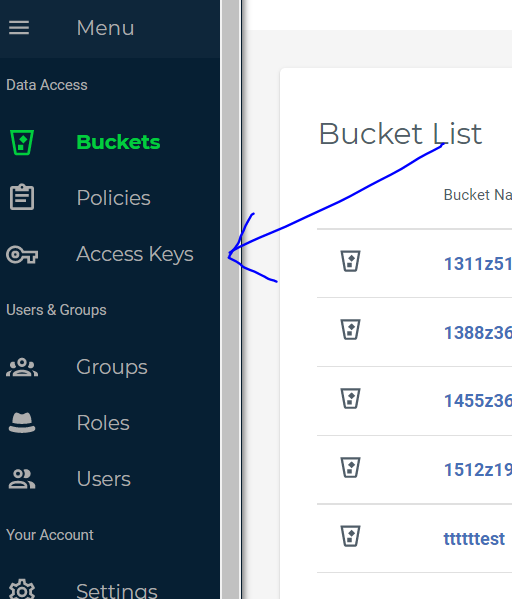This screenshot has height=599, width=512.
Task: Click the Settings gear icon
Action: coord(22,590)
